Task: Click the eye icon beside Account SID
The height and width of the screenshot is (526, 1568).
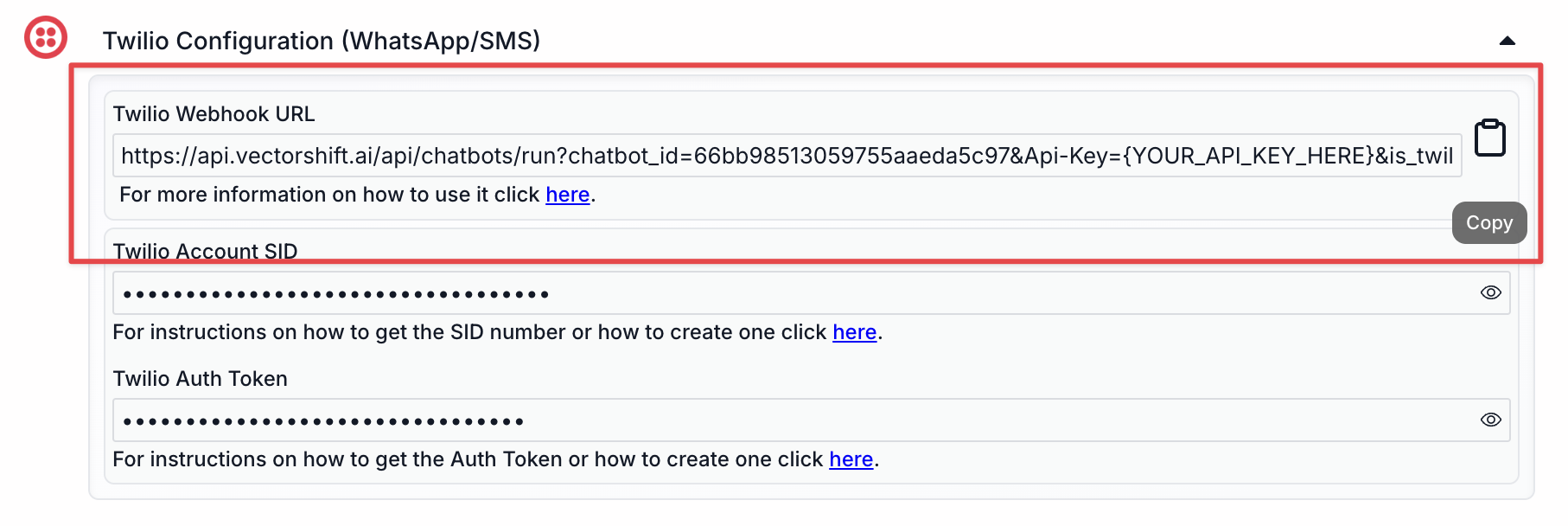Action: coord(1490,292)
